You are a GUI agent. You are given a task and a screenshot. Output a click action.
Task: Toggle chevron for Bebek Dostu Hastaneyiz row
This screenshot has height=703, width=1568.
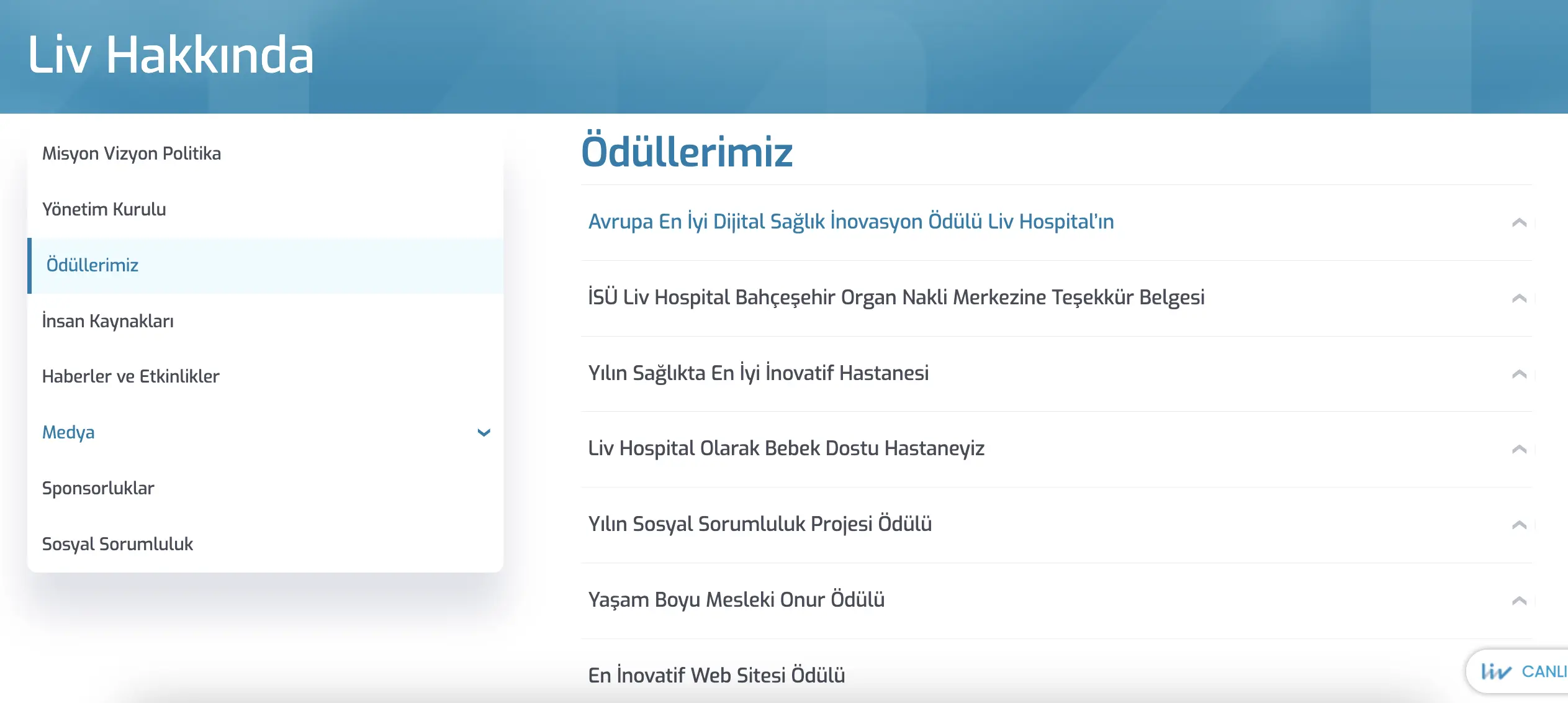pyautogui.click(x=1519, y=449)
